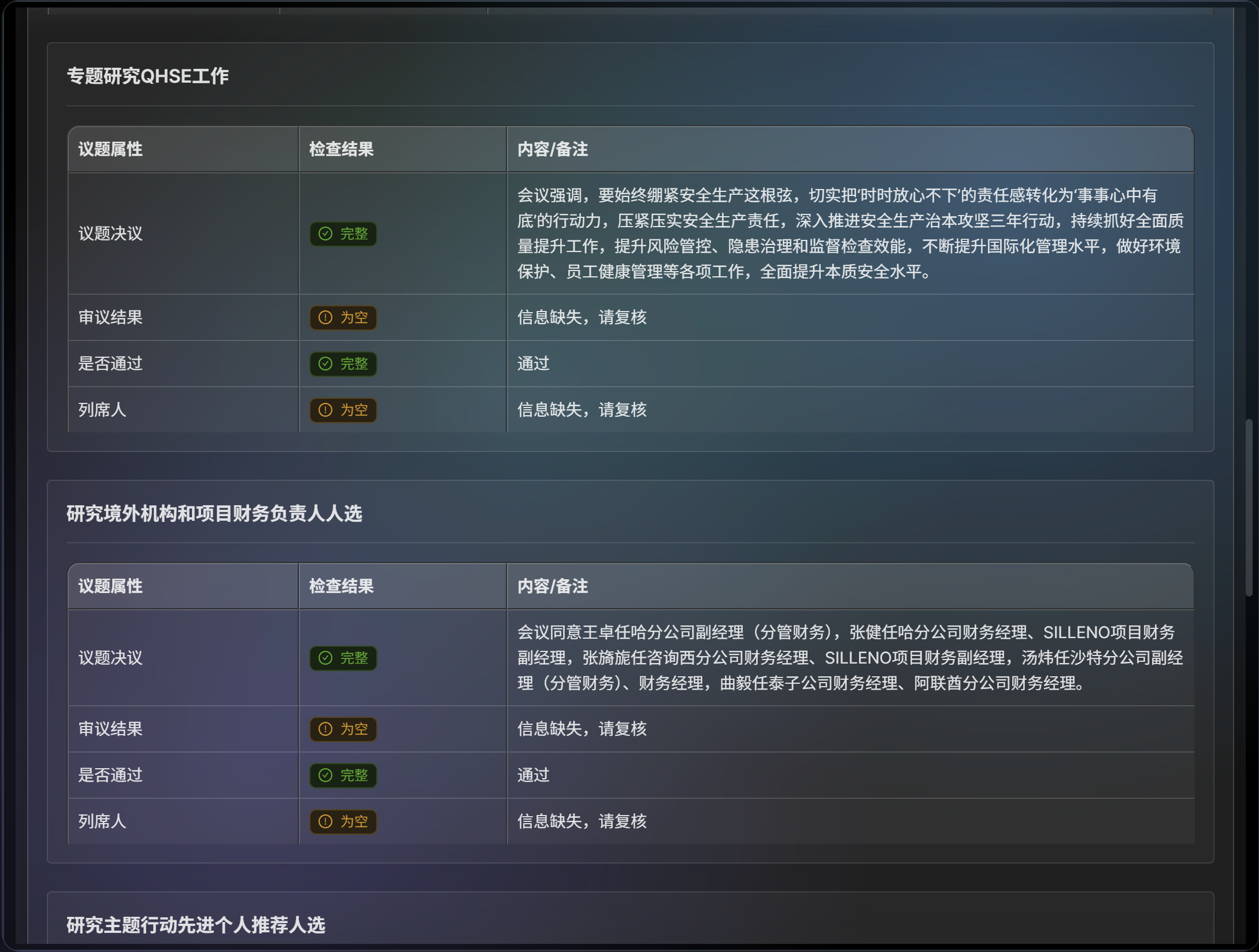Image resolution: width=1259 pixels, height=952 pixels.
Task: Click the 为空 warning icon in QHSE 审议结果 row
Action: (325, 317)
